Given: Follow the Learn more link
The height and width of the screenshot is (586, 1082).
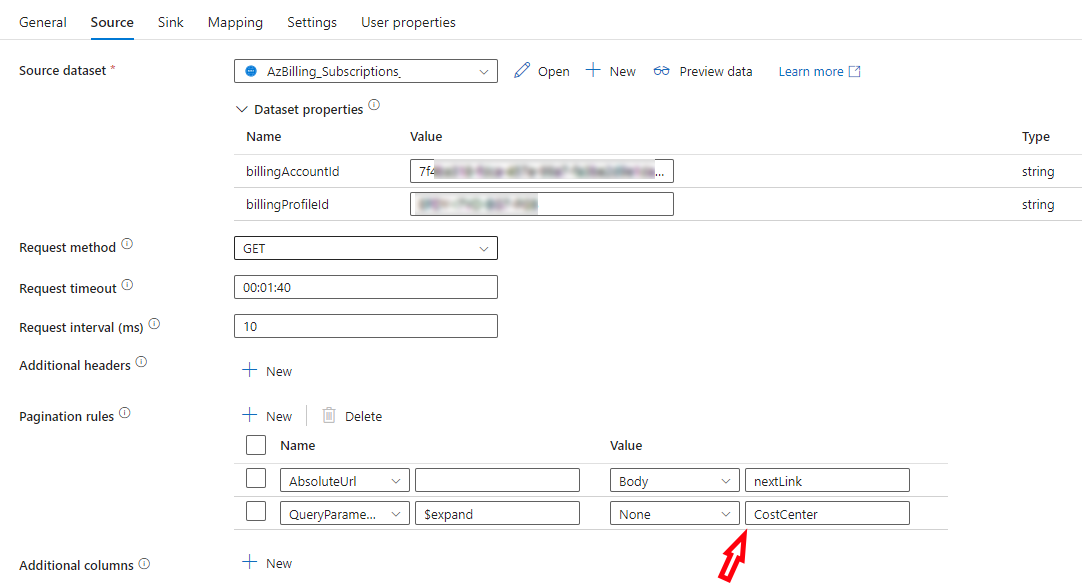Looking at the screenshot, I should [809, 71].
